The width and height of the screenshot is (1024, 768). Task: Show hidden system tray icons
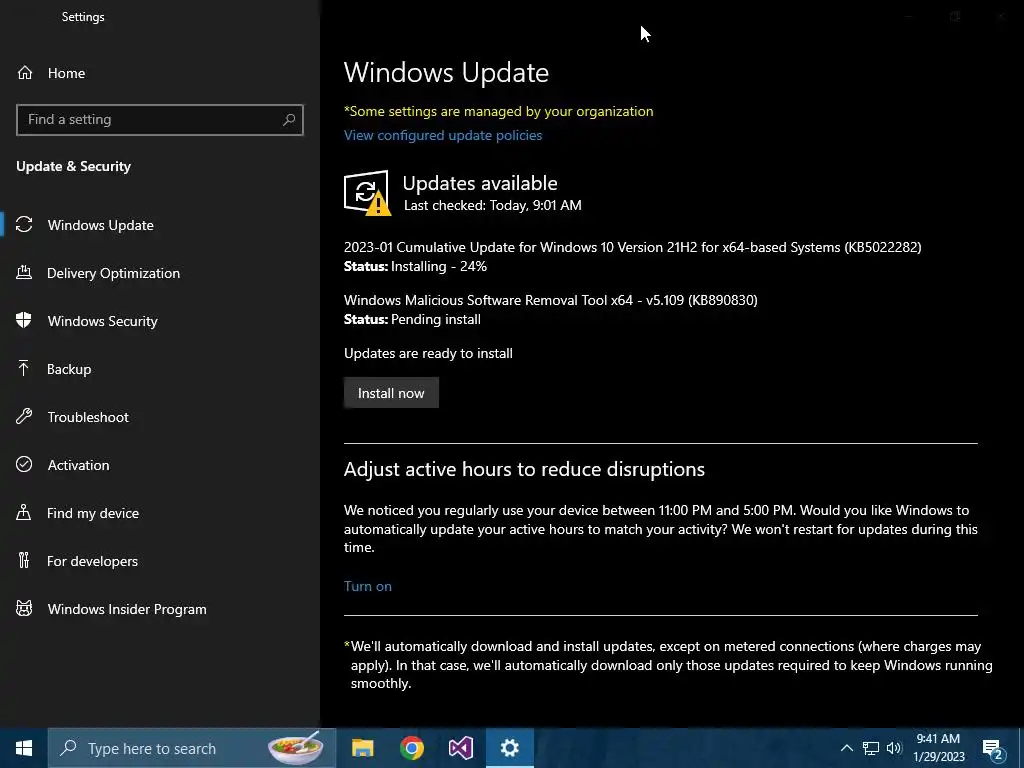click(x=846, y=748)
